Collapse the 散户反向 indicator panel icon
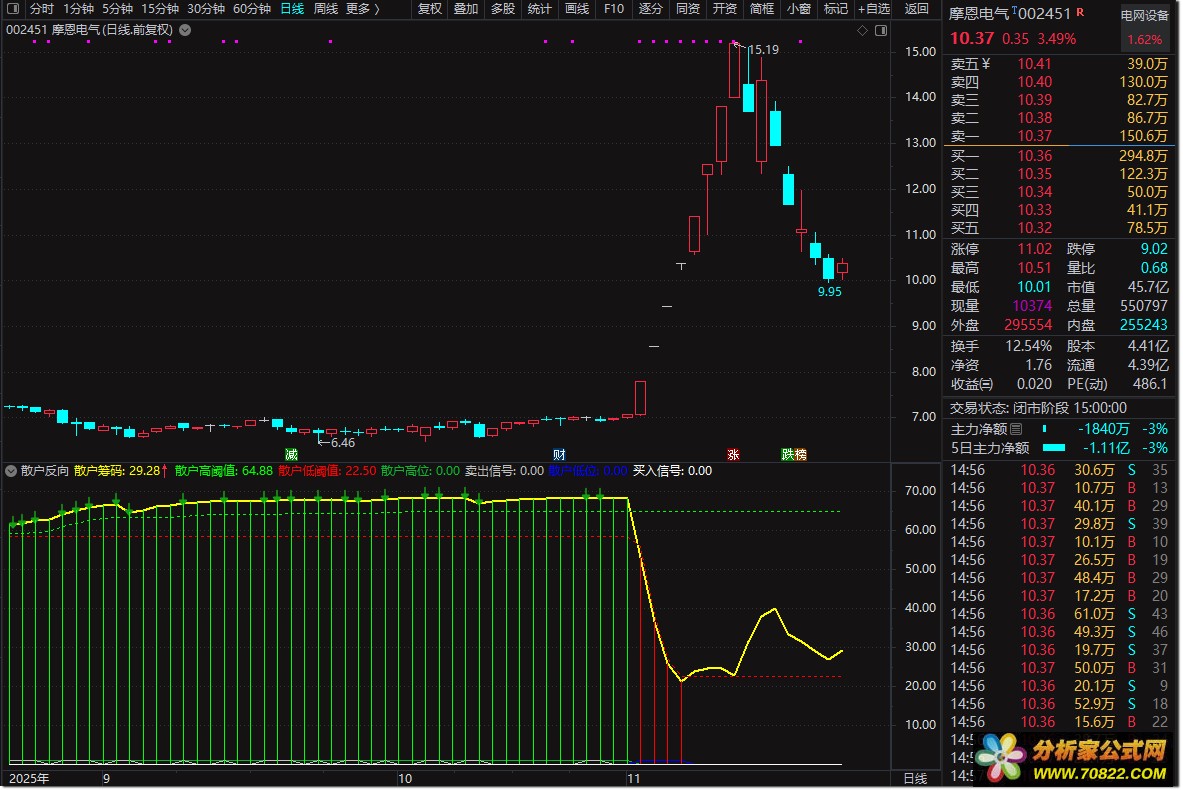Screen dimensions: 1183x790 click(x=11, y=471)
